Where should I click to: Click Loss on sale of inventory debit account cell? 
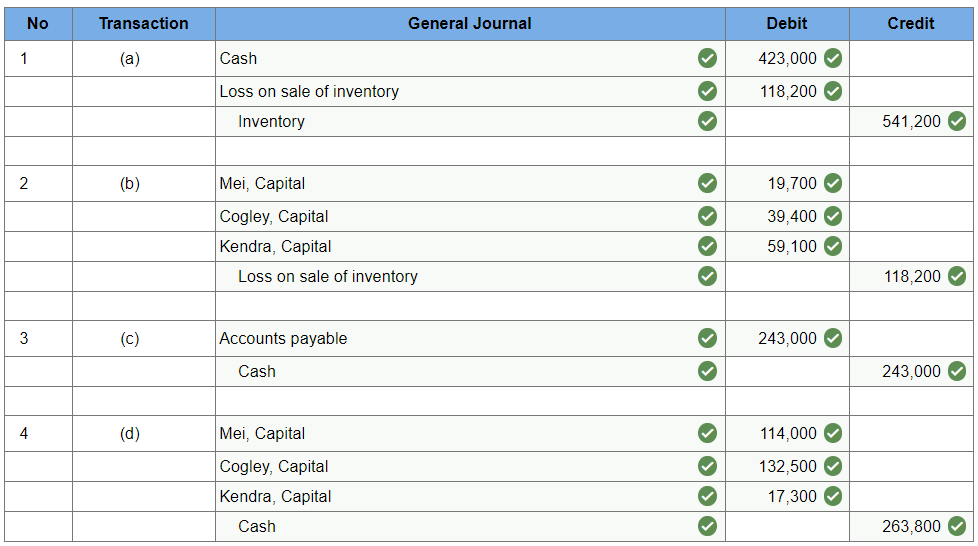[470, 92]
